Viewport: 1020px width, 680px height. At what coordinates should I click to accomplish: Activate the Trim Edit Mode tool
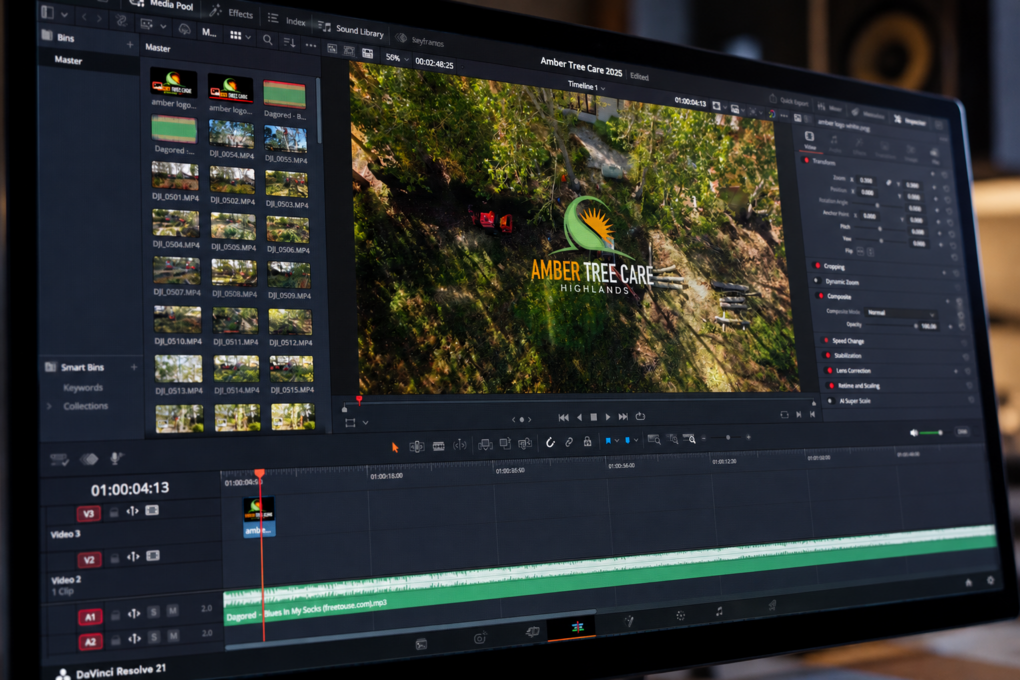pyautogui.click(x=416, y=446)
